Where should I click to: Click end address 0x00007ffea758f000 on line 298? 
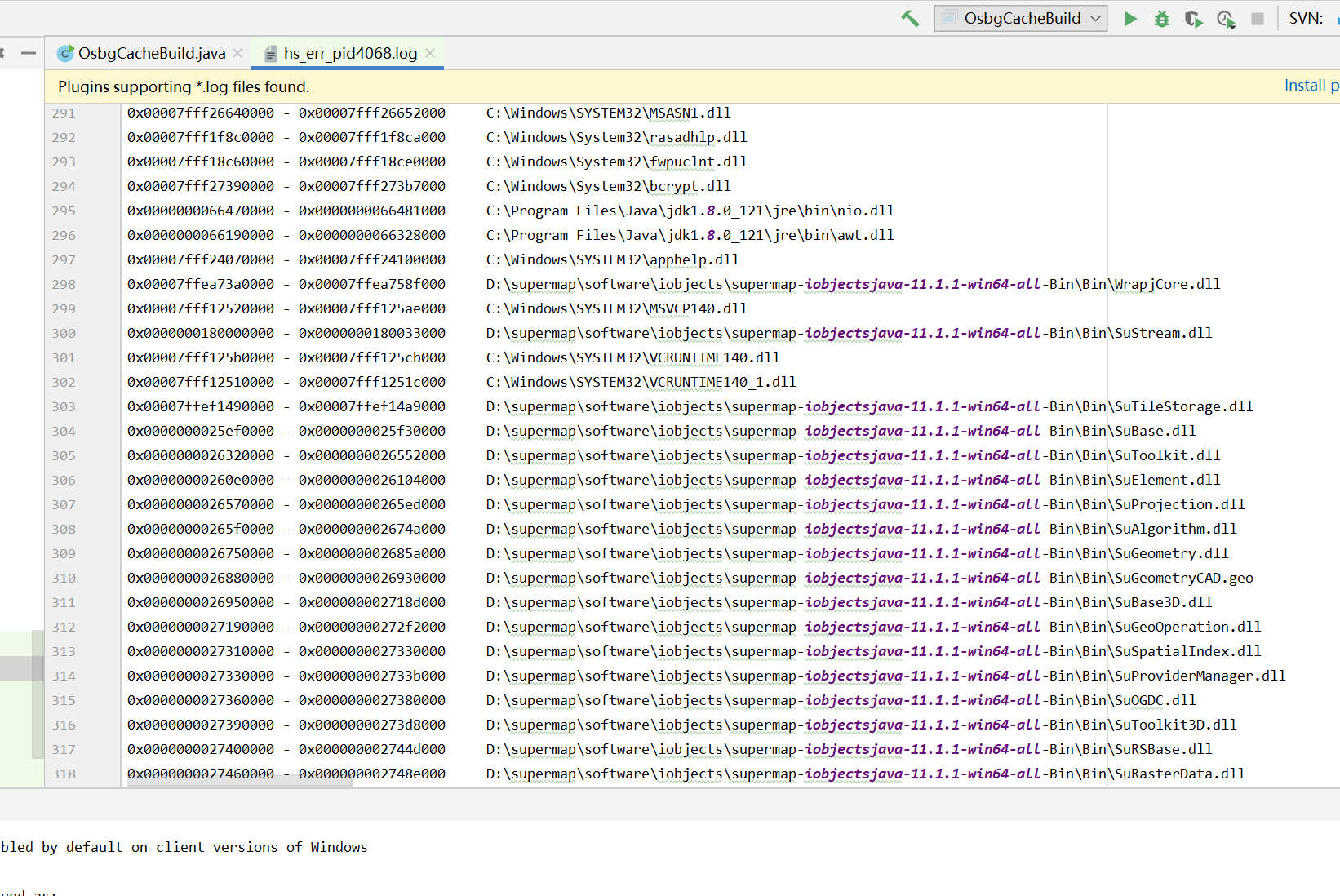click(x=372, y=284)
